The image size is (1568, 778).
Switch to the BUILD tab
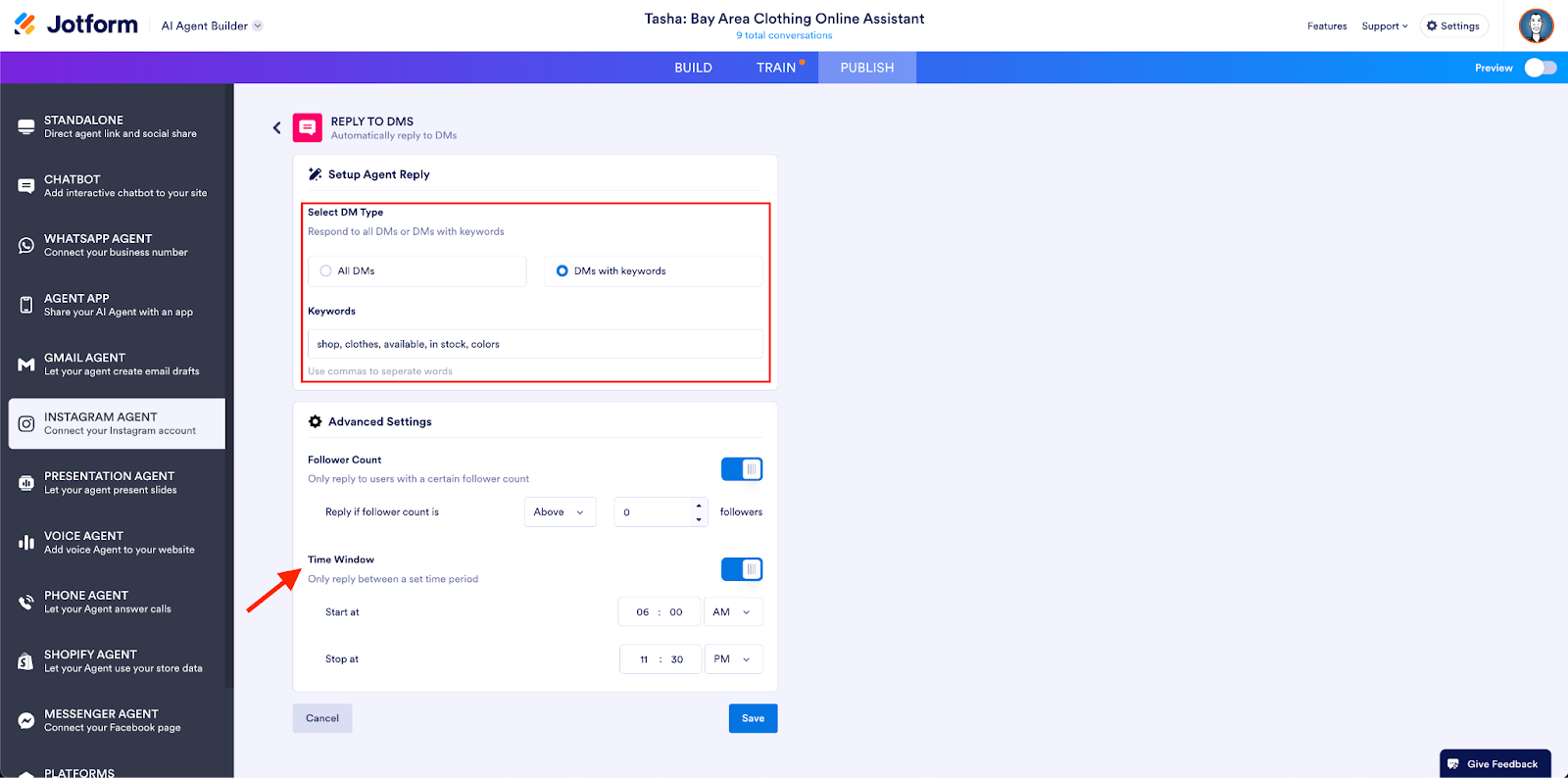coord(693,68)
